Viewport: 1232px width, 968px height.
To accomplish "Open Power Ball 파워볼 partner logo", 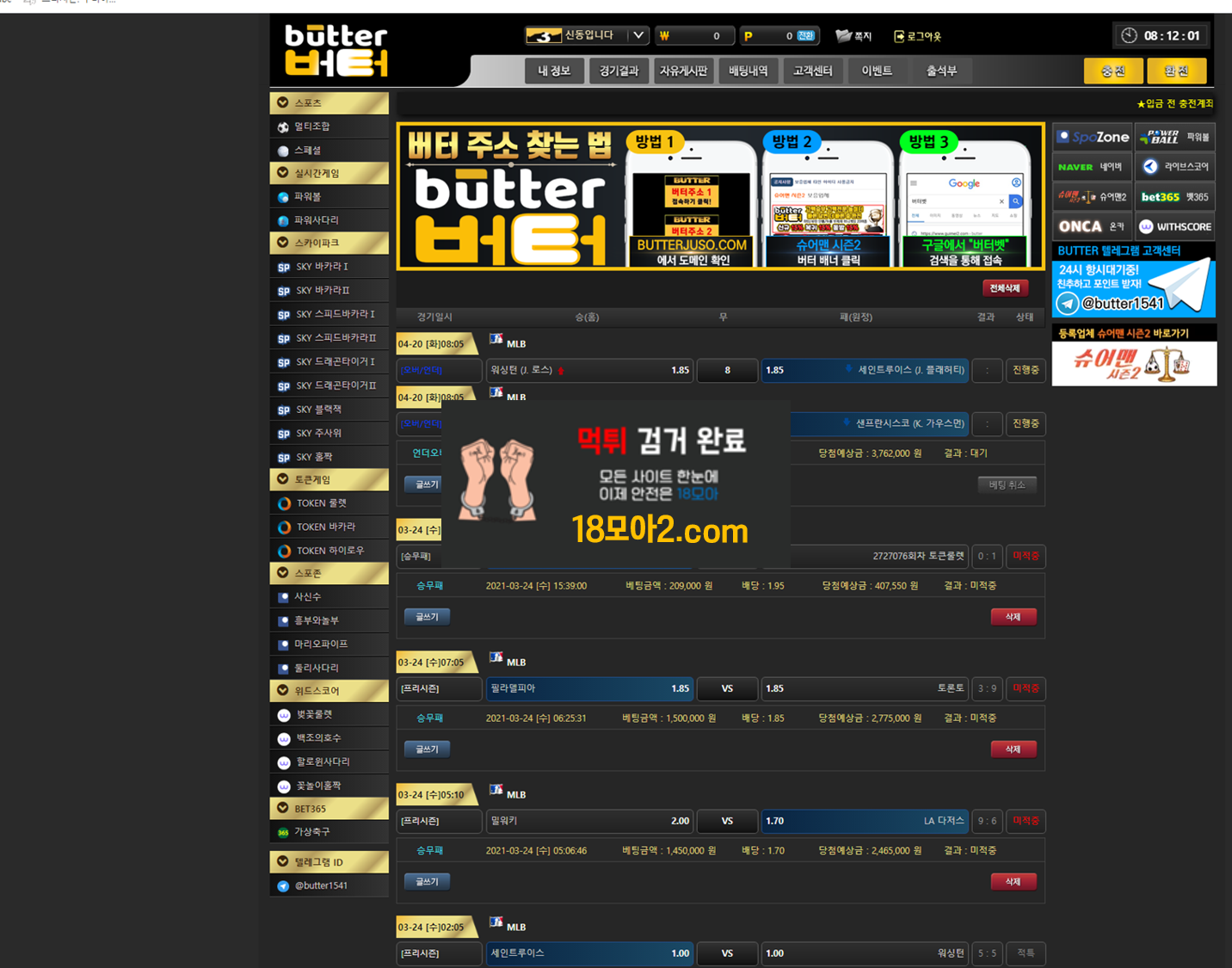I will click(x=1175, y=137).
